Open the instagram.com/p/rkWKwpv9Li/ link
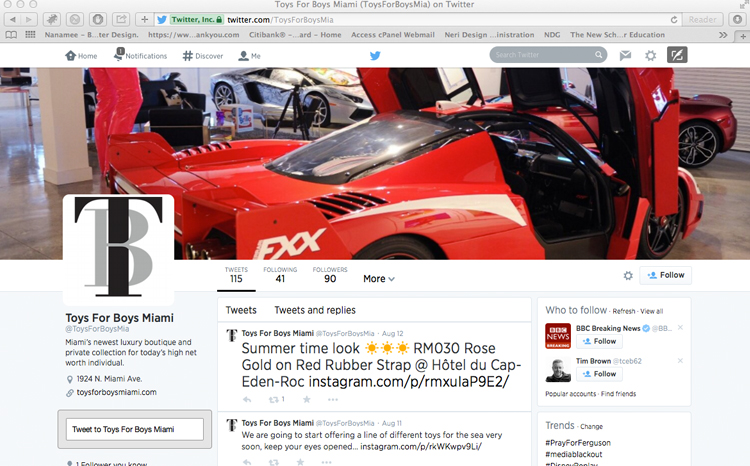Screen dimensions: 750x466 (x=421, y=446)
